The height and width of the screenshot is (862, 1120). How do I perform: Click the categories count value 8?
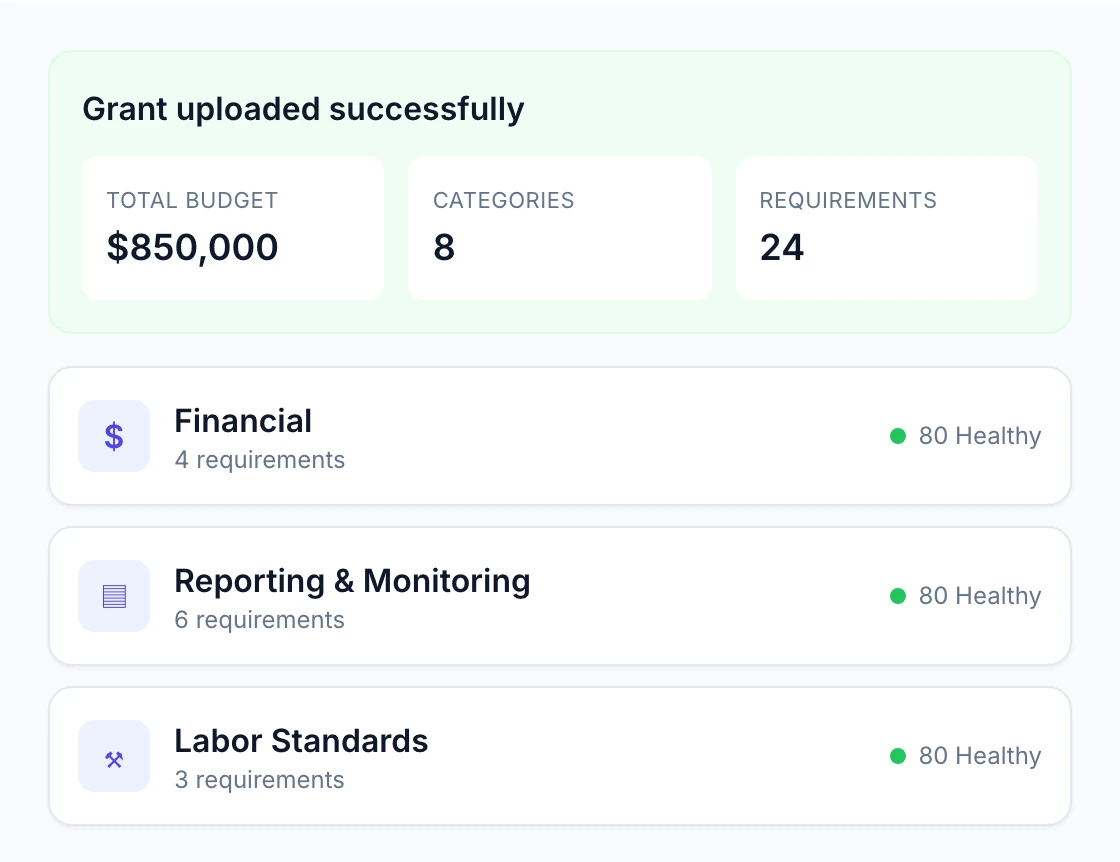pos(444,247)
